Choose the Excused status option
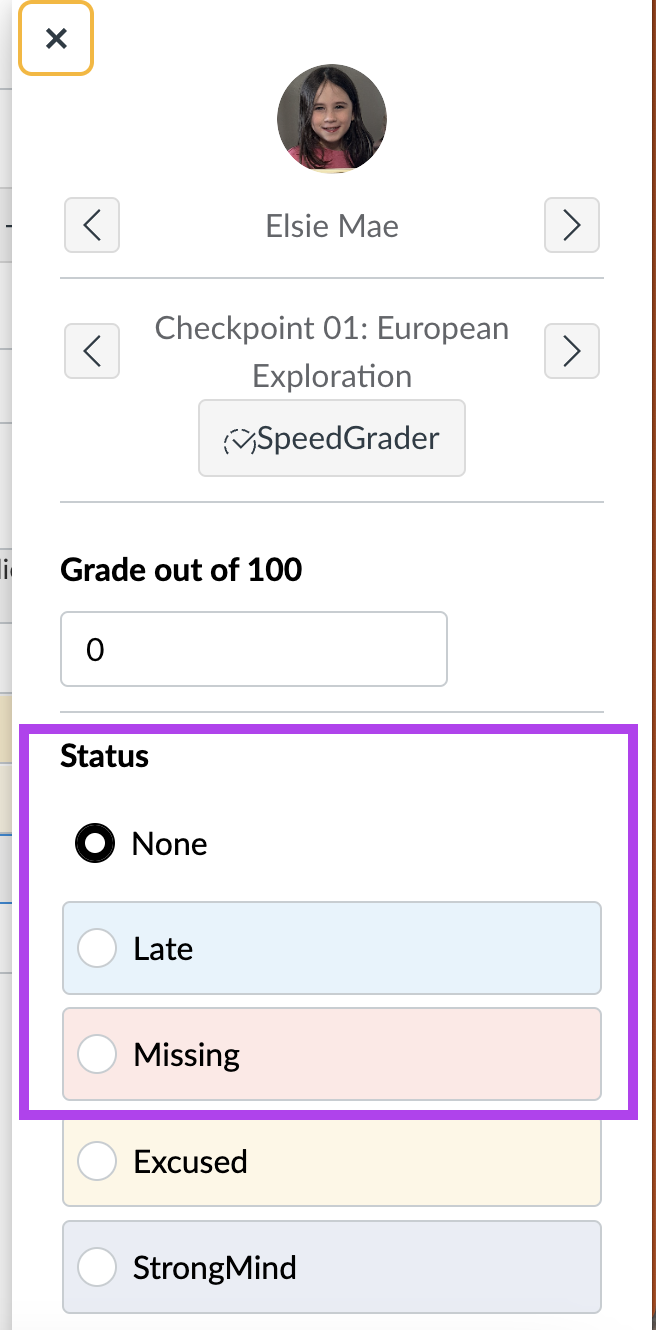Image resolution: width=656 pixels, height=1330 pixels. coord(97,1161)
